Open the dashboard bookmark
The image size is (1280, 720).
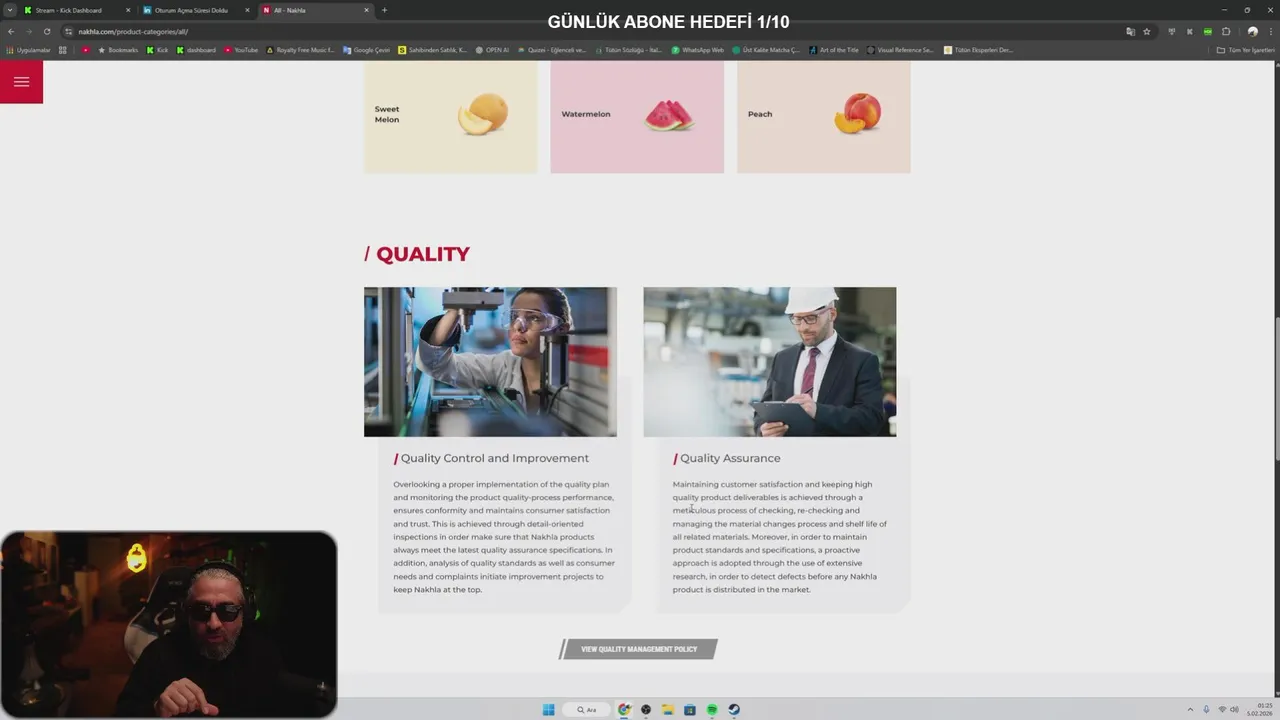tap(196, 50)
